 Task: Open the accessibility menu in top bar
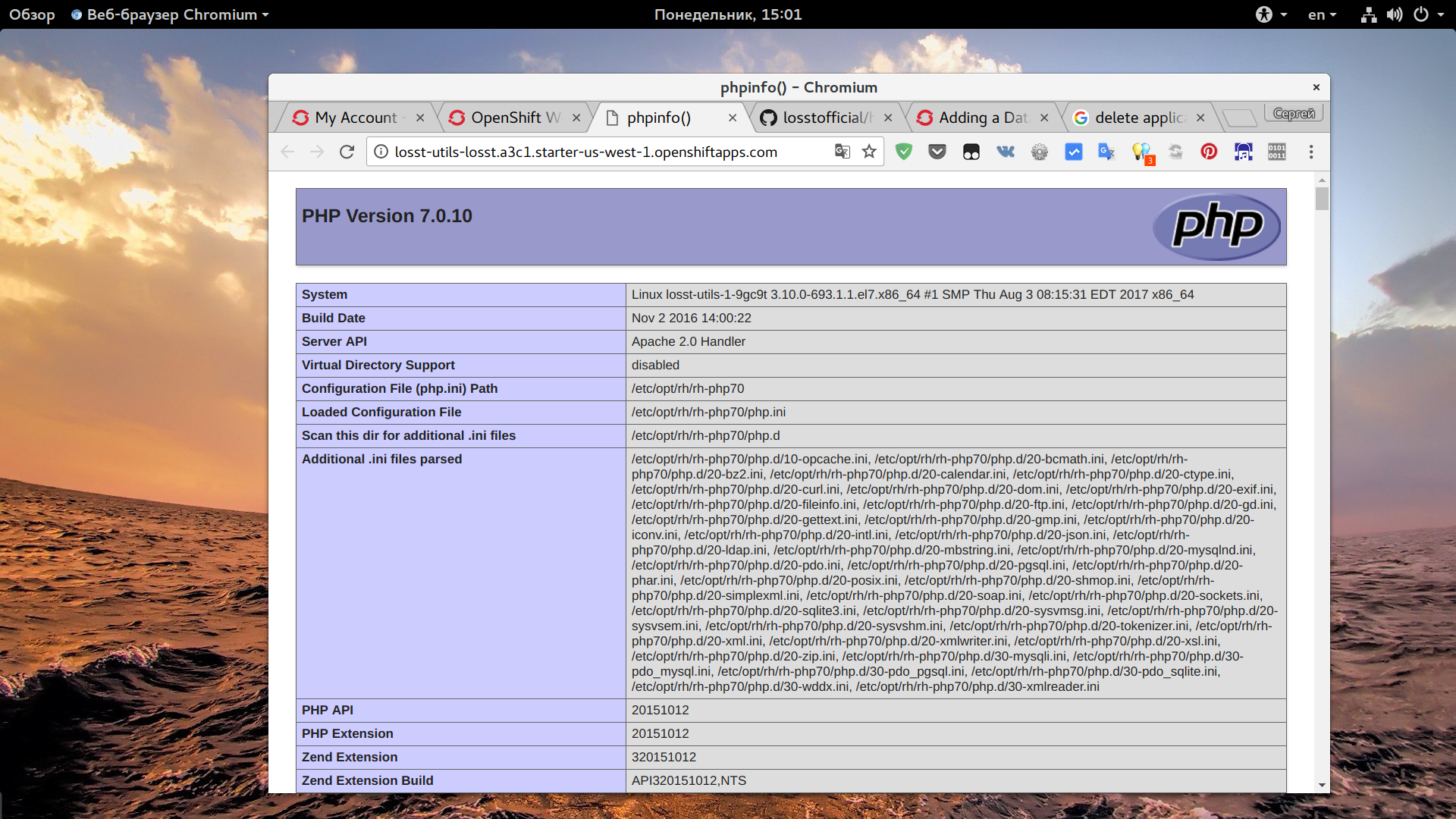click(1270, 14)
